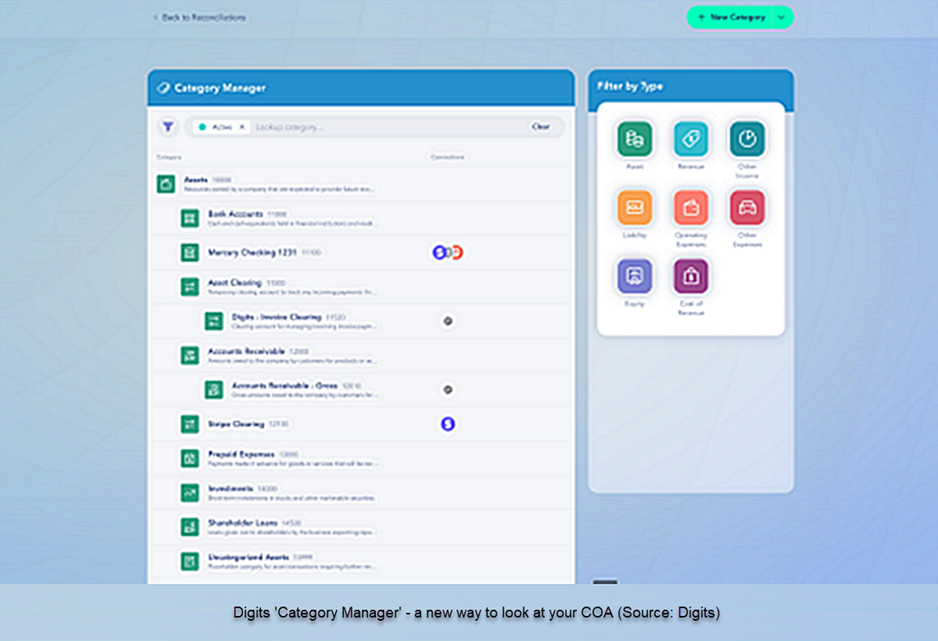
Task: Open the funnel filter in Category Manager
Action: (168, 127)
